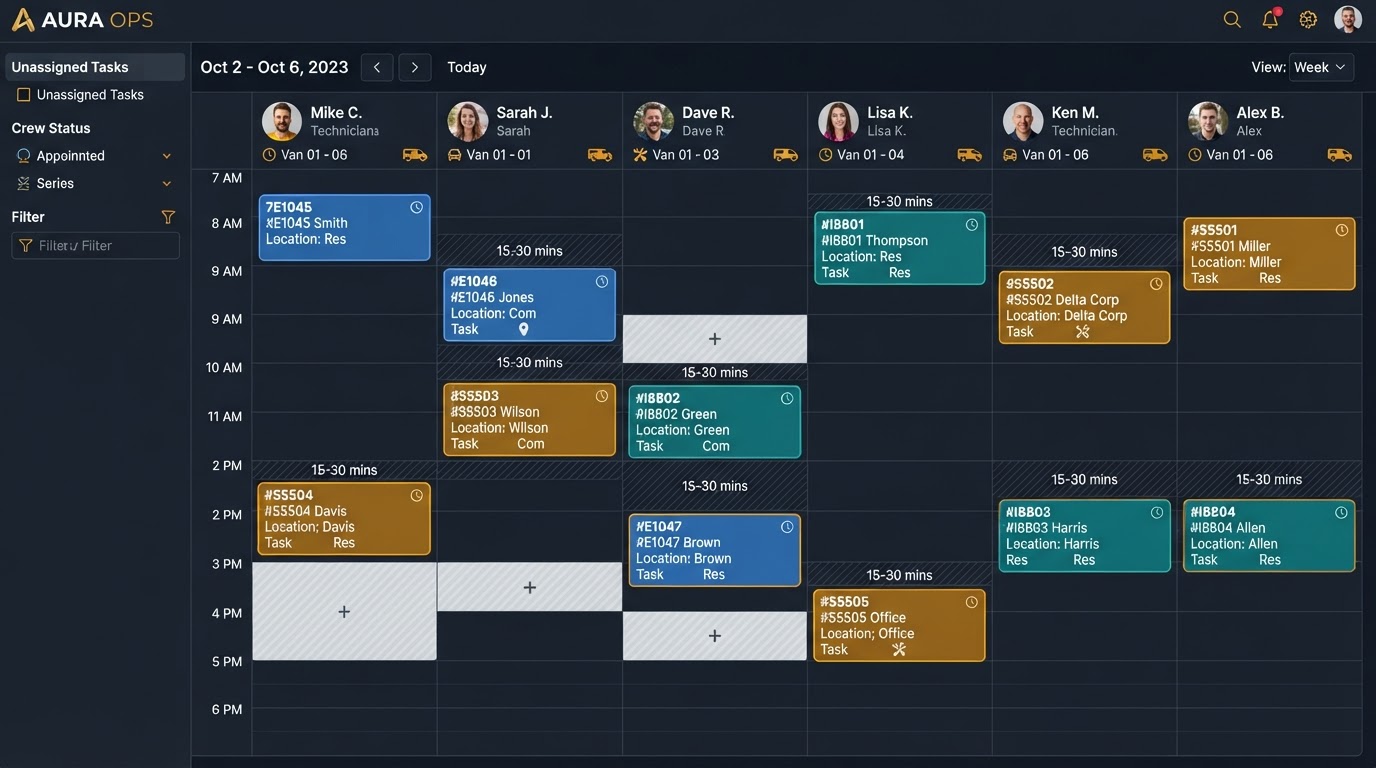This screenshot has height=768, width=1376.
Task: Click the van truck icon under Lisa K.
Action: point(970,155)
